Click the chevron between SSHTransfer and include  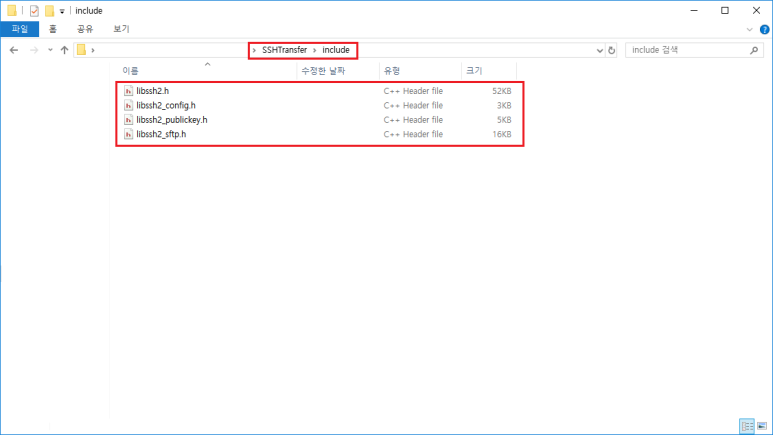[x=315, y=50]
